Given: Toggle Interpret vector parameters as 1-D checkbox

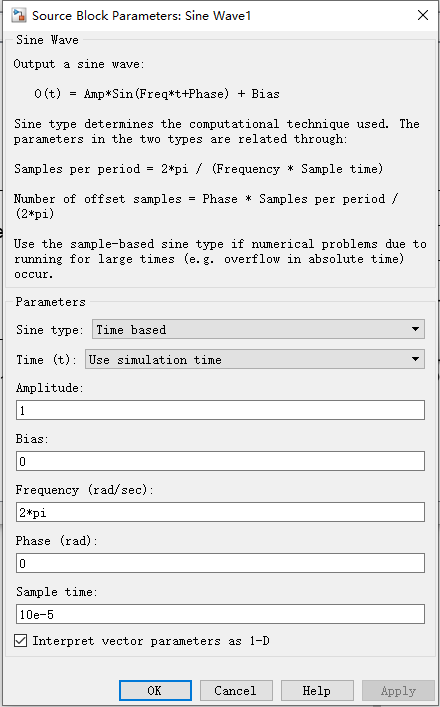Looking at the screenshot, I should click(20, 641).
